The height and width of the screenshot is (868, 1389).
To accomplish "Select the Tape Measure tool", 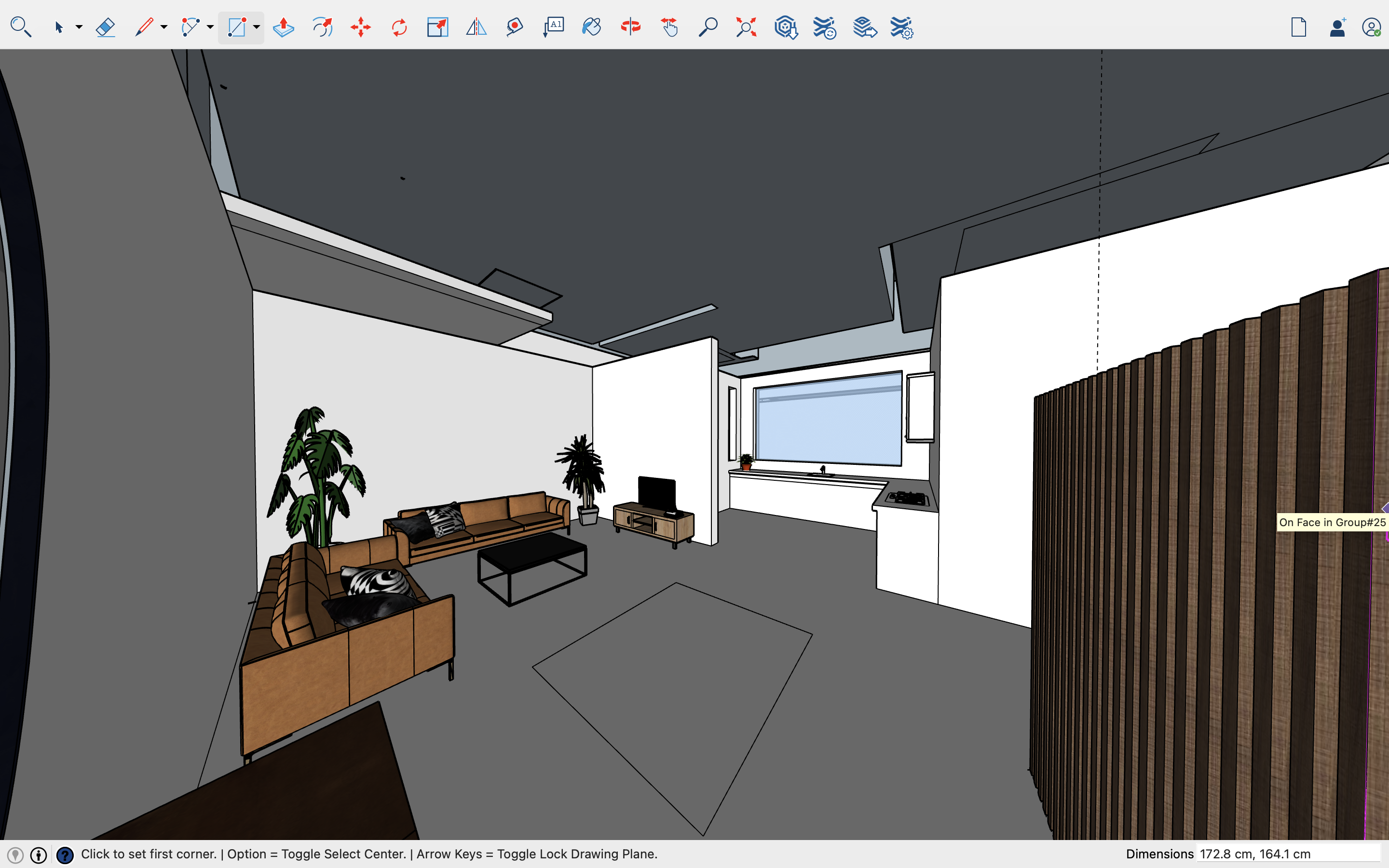I will tap(514, 27).
